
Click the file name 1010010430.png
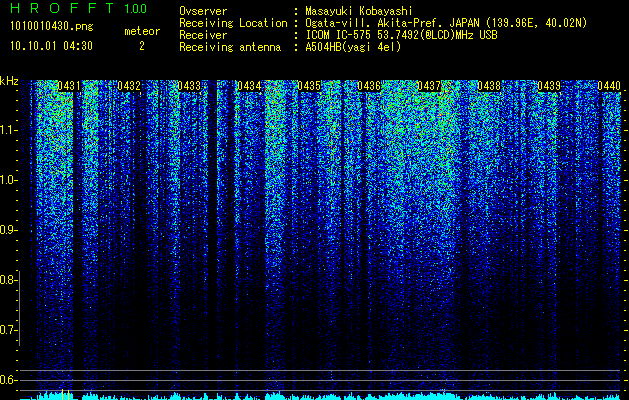[x=52, y=27]
